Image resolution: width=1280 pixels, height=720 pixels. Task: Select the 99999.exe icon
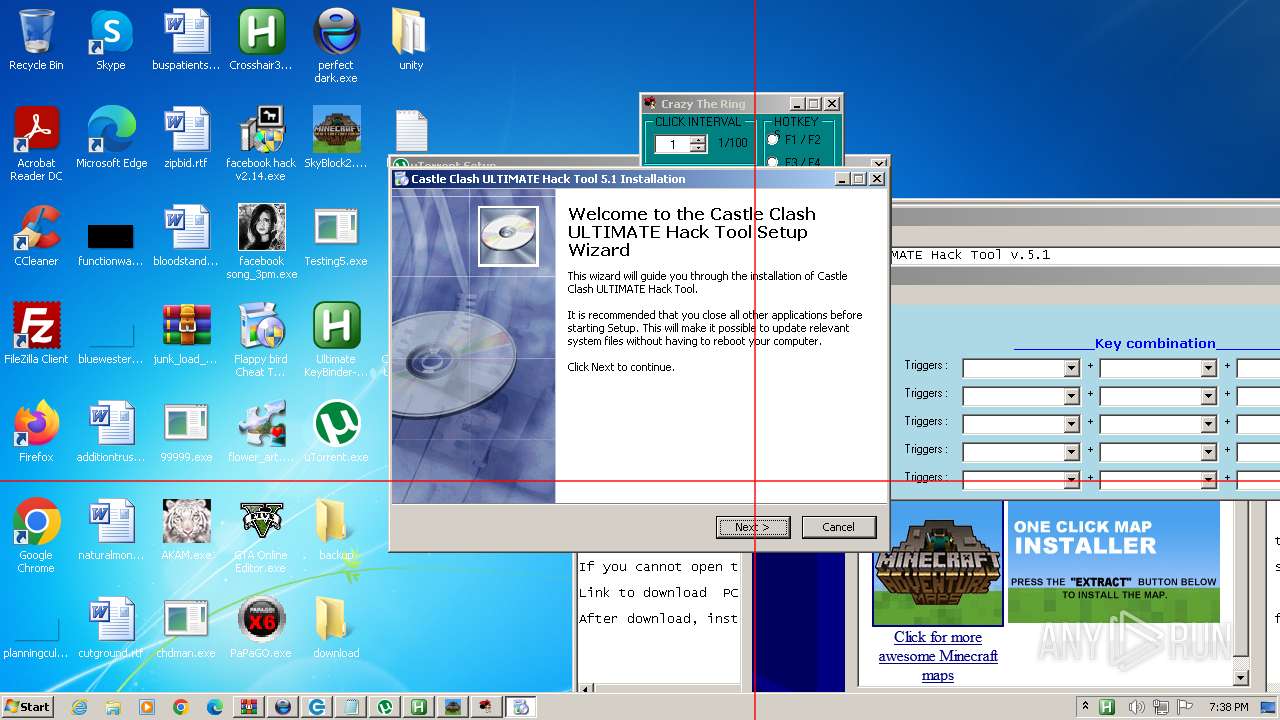[185, 432]
